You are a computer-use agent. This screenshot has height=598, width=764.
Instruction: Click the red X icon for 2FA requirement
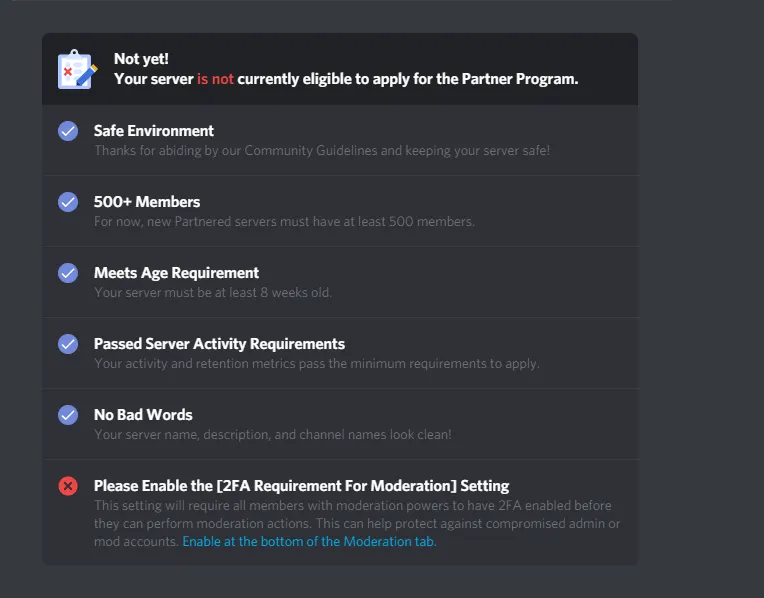pyautogui.click(x=68, y=486)
